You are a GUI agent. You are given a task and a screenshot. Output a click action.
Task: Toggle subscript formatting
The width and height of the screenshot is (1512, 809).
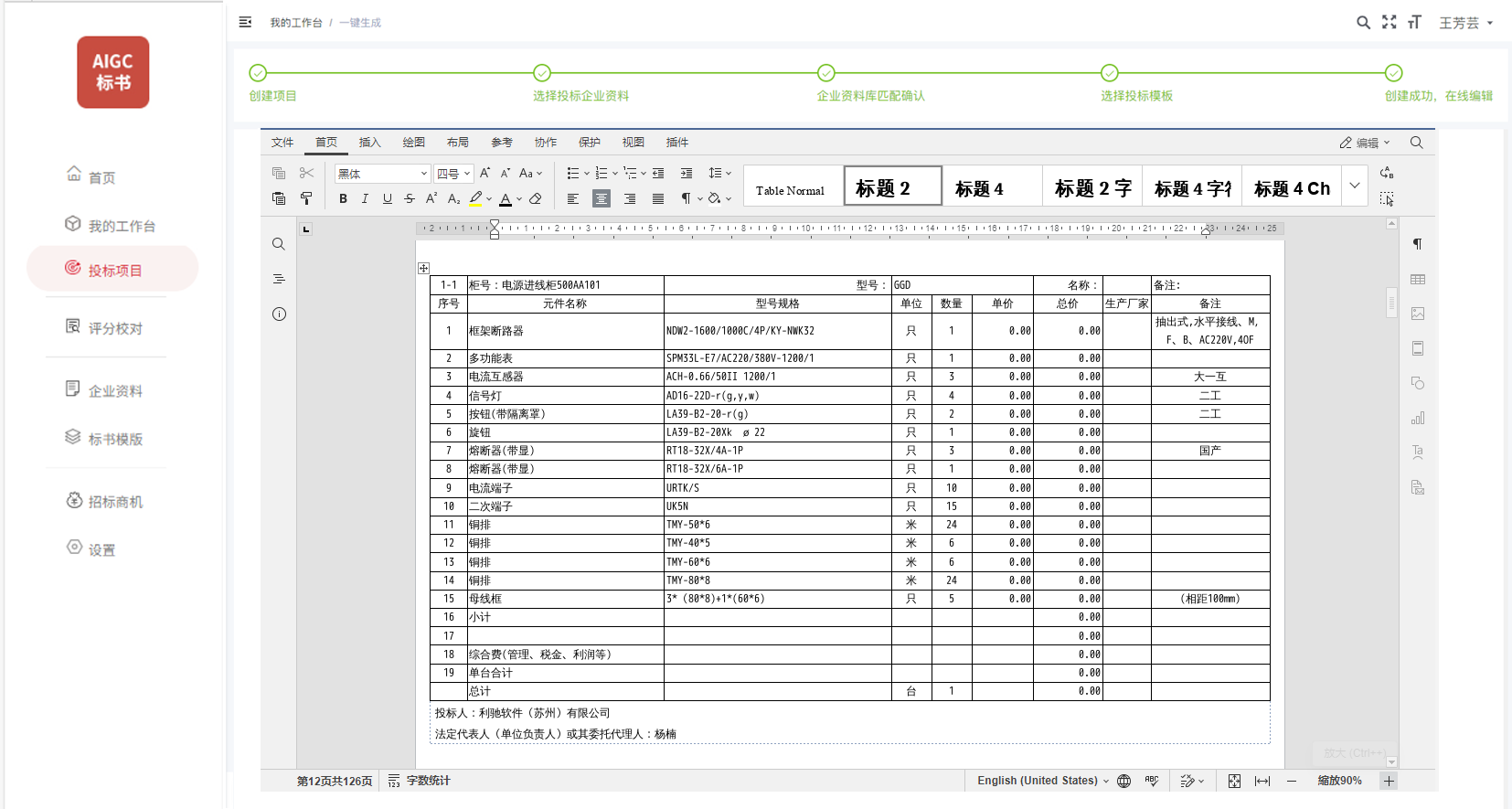pyautogui.click(x=453, y=198)
